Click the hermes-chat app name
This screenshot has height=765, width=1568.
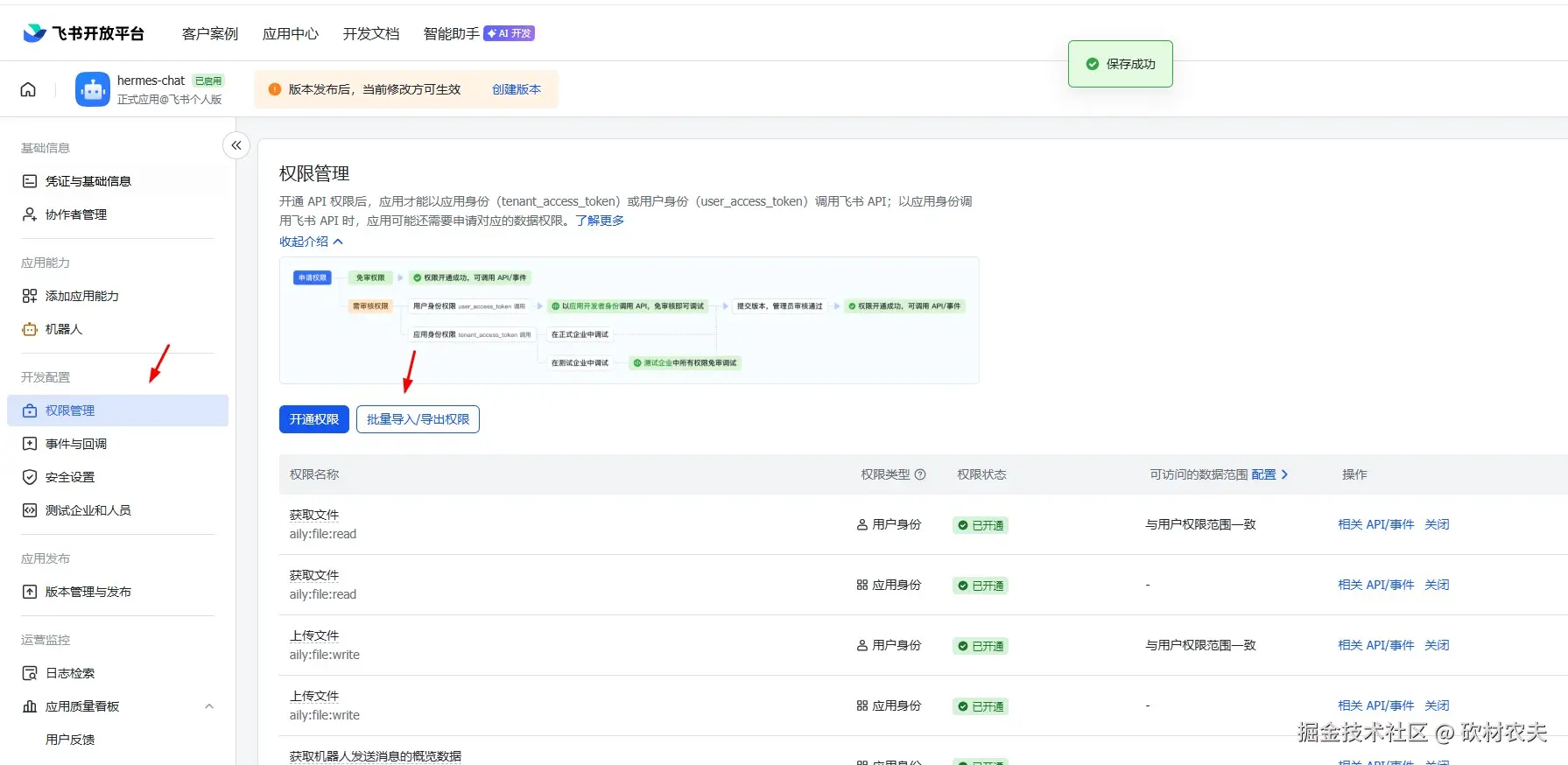pyautogui.click(x=151, y=81)
